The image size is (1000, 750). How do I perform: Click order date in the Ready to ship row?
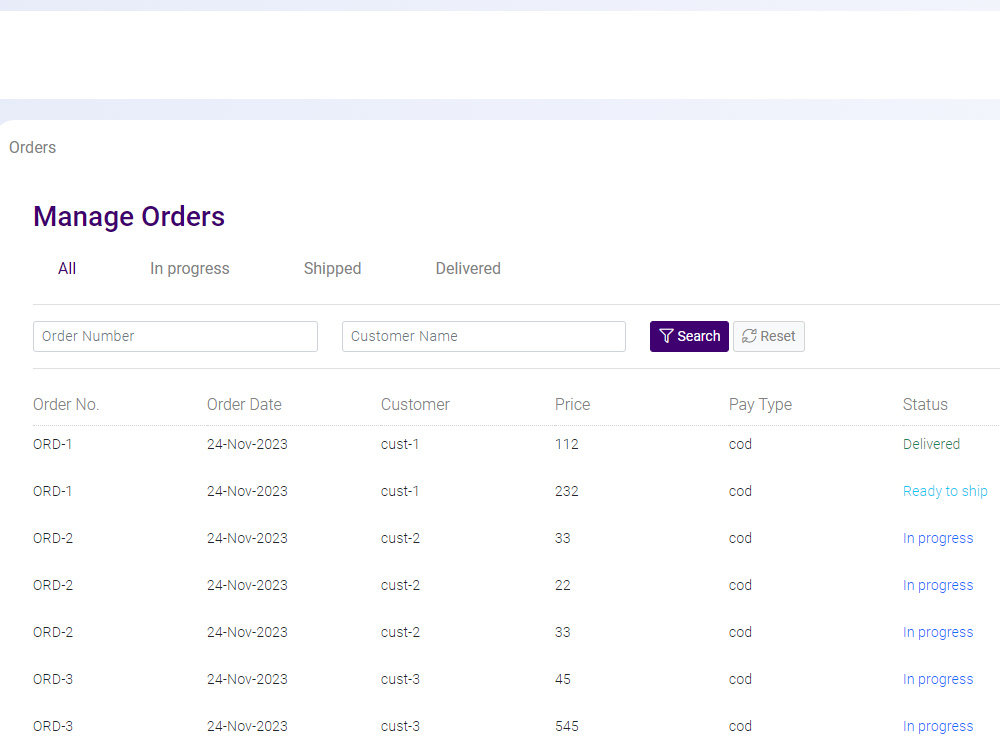pyautogui.click(x=247, y=491)
